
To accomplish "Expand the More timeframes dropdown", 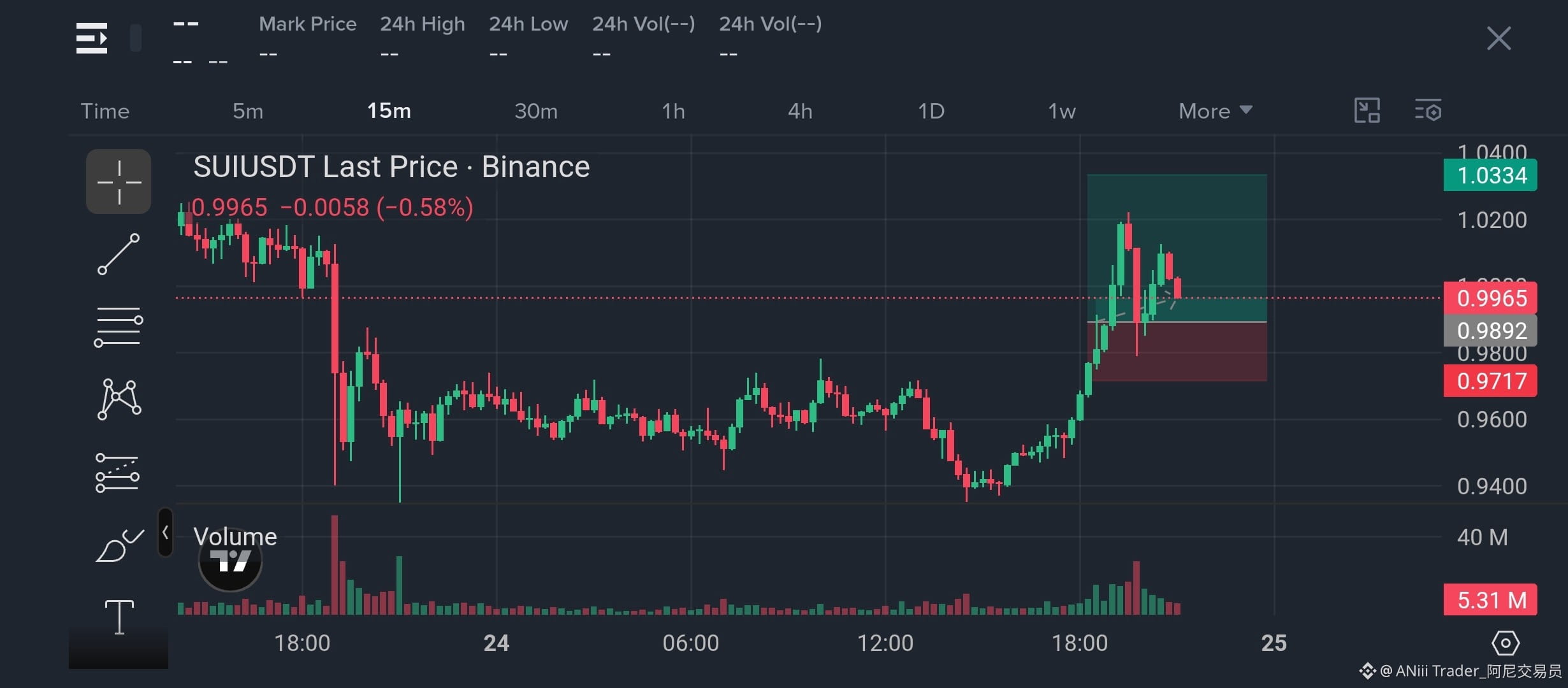I will pos(1216,111).
